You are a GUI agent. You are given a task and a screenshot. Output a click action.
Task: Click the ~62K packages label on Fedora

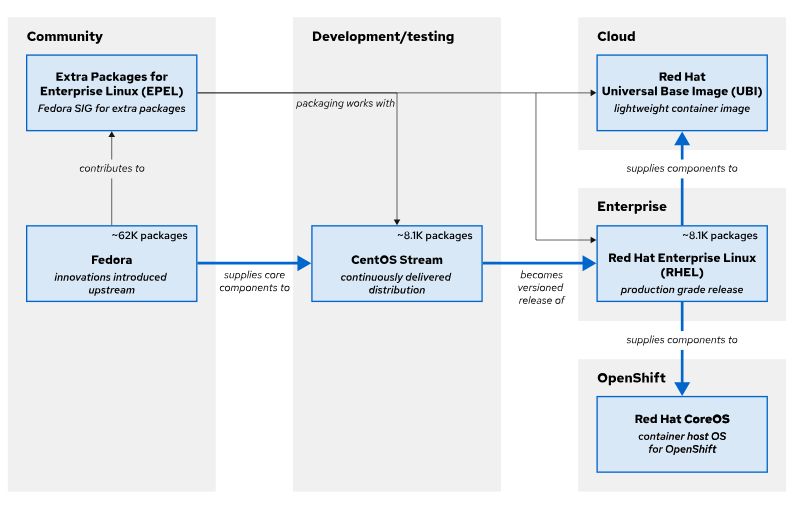(x=150, y=237)
